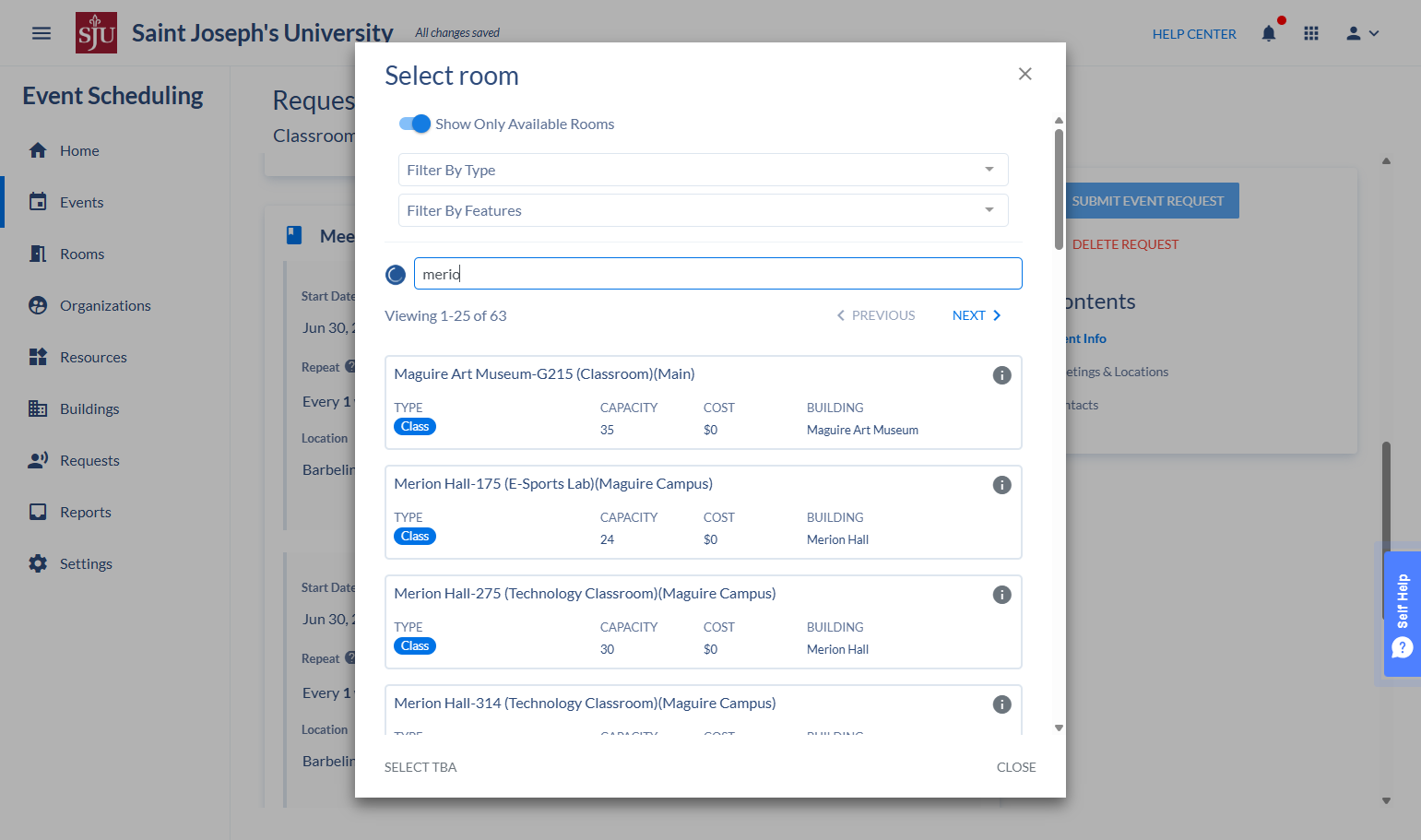Viewport: 1421px width, 840px height.
Task: Open Reports in the sidebar
Action: (86, 512)
